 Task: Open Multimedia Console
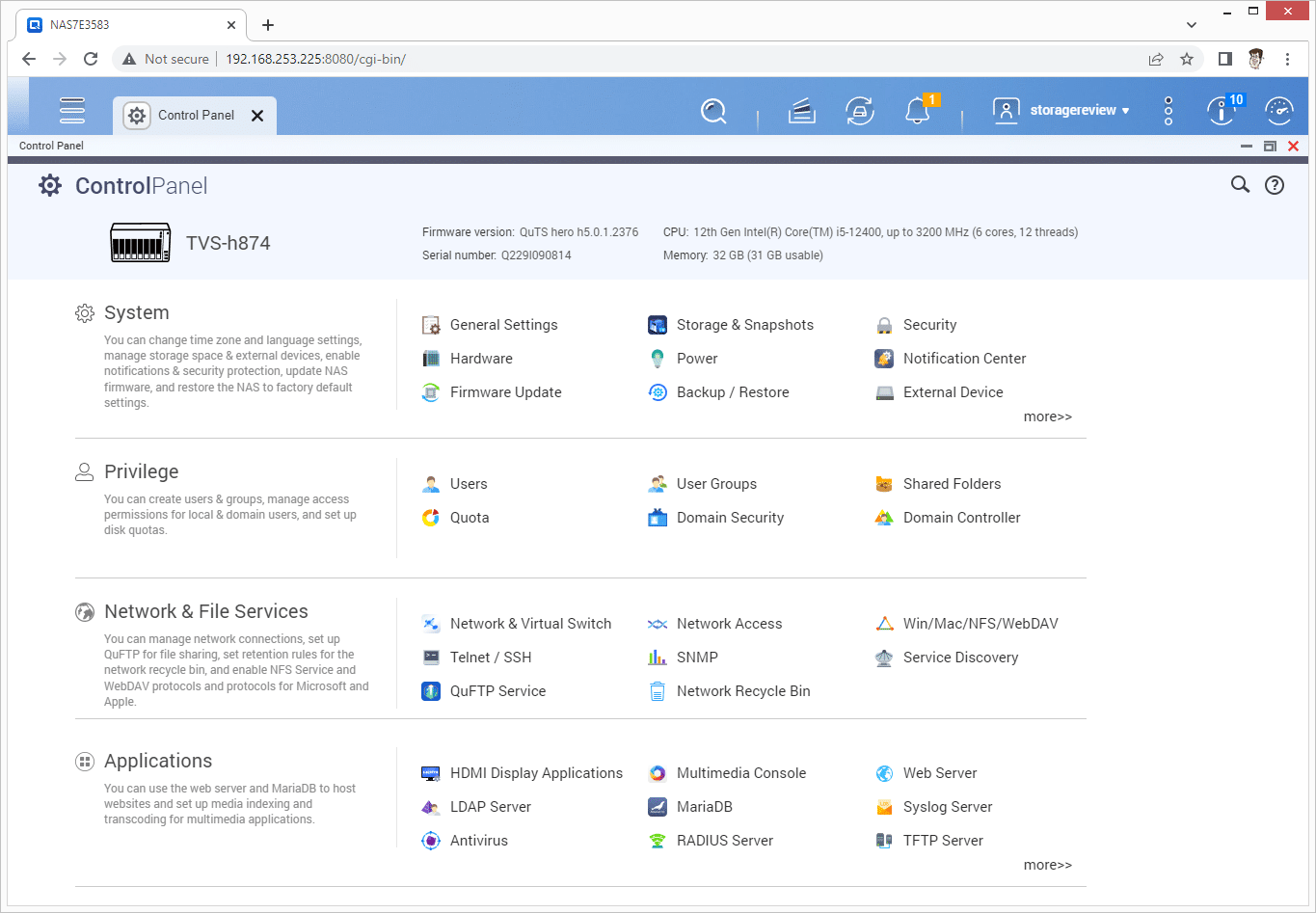tap(740, 773)
